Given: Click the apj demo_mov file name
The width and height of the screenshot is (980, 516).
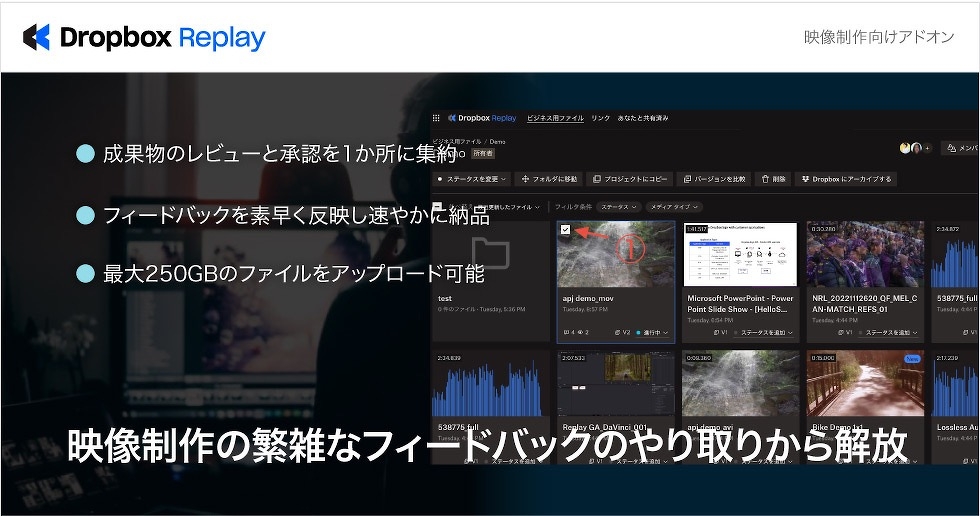Looking at the screenshot, I should pyautogui.click(x=588, y=299).
